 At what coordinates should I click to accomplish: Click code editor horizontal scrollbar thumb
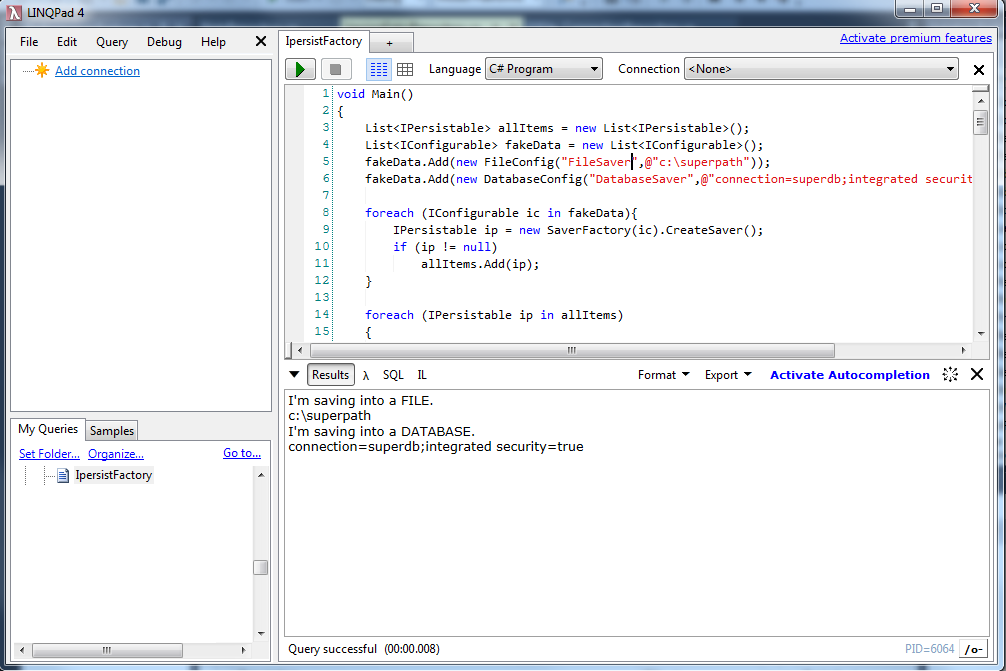[572, 350]
